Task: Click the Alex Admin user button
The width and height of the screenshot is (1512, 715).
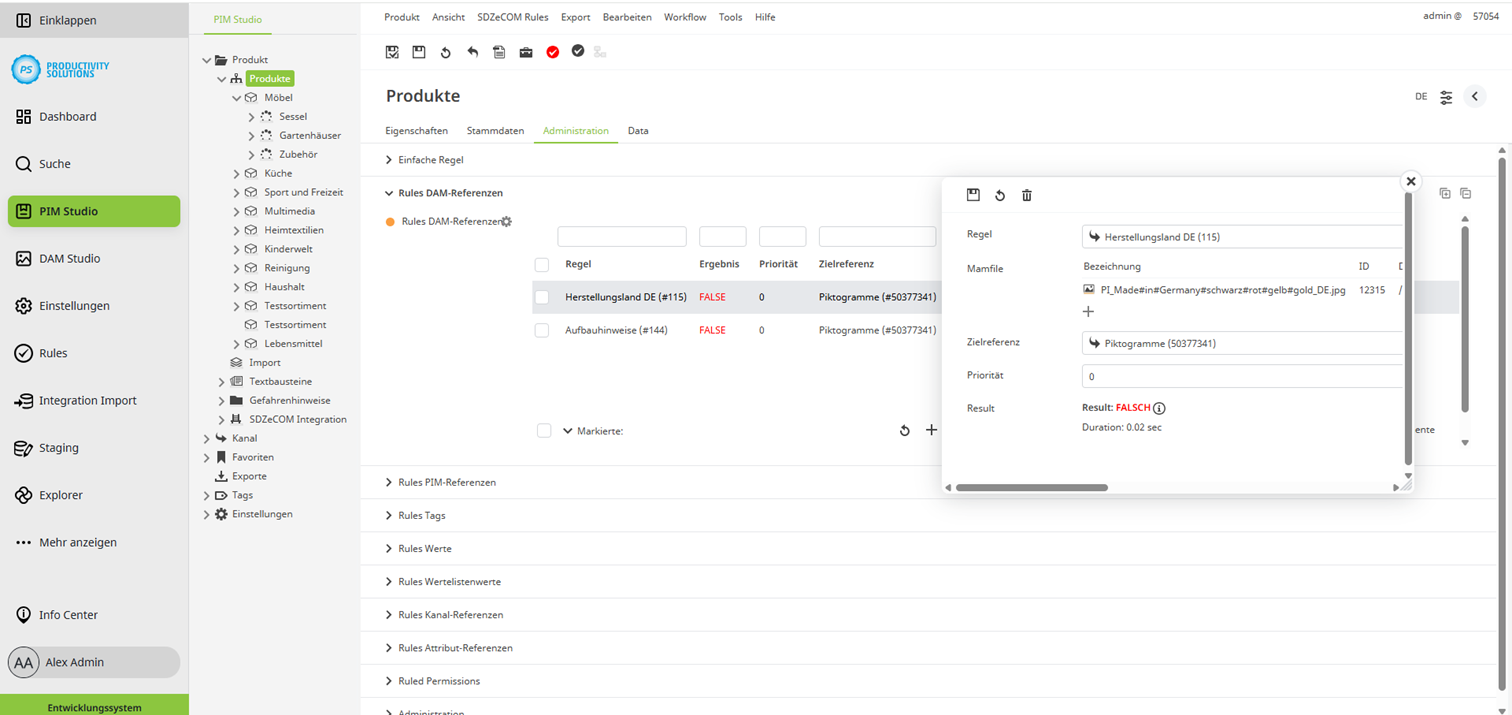Action: point(94,662)
